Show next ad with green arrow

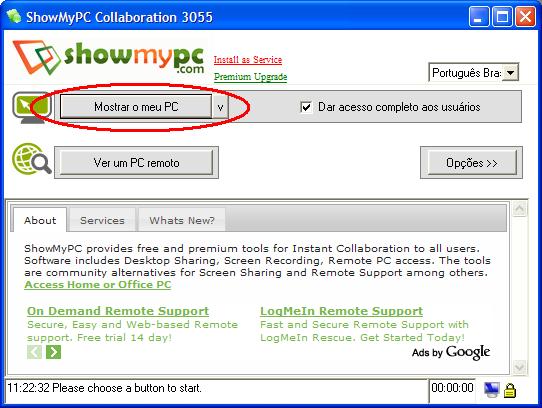click(54, 352)
